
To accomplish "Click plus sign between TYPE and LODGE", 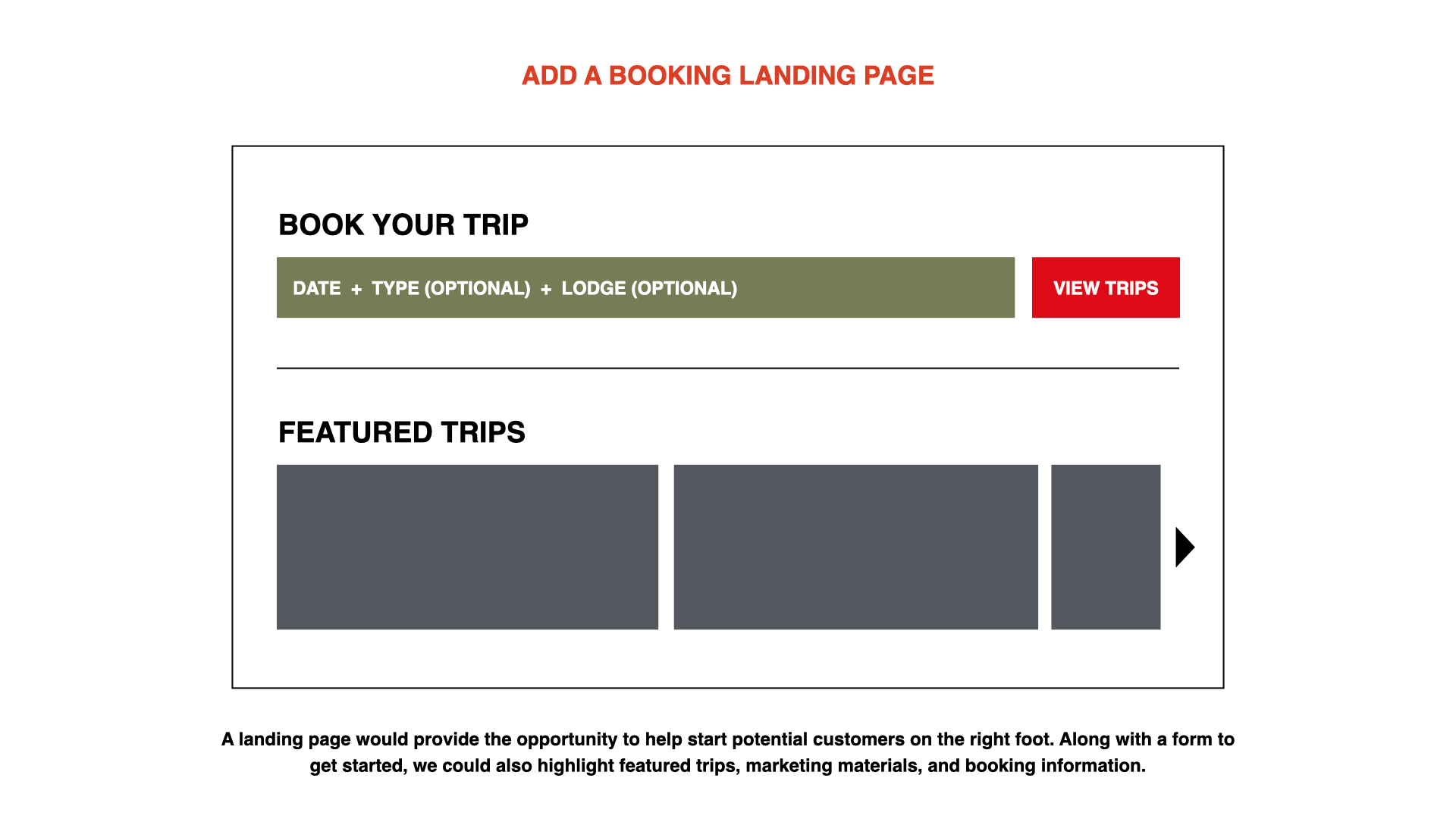I will [546, 289].
